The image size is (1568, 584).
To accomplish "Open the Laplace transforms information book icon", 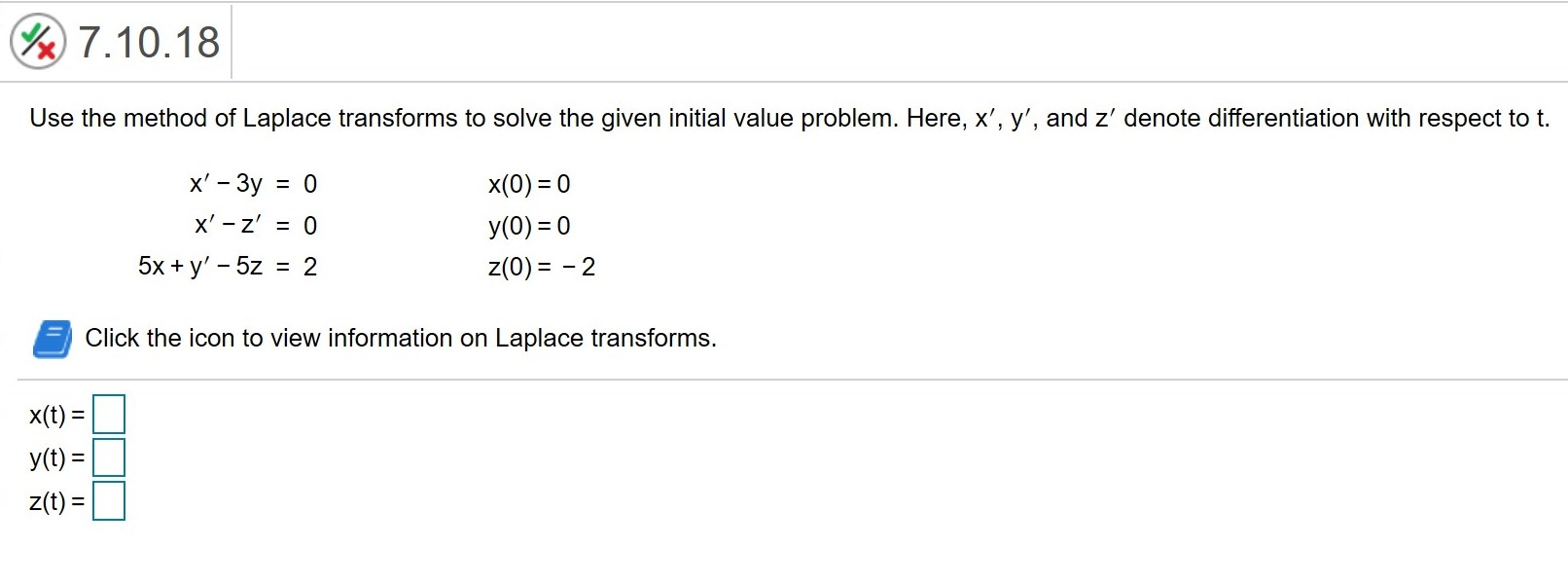I will [x=51, y=340].
